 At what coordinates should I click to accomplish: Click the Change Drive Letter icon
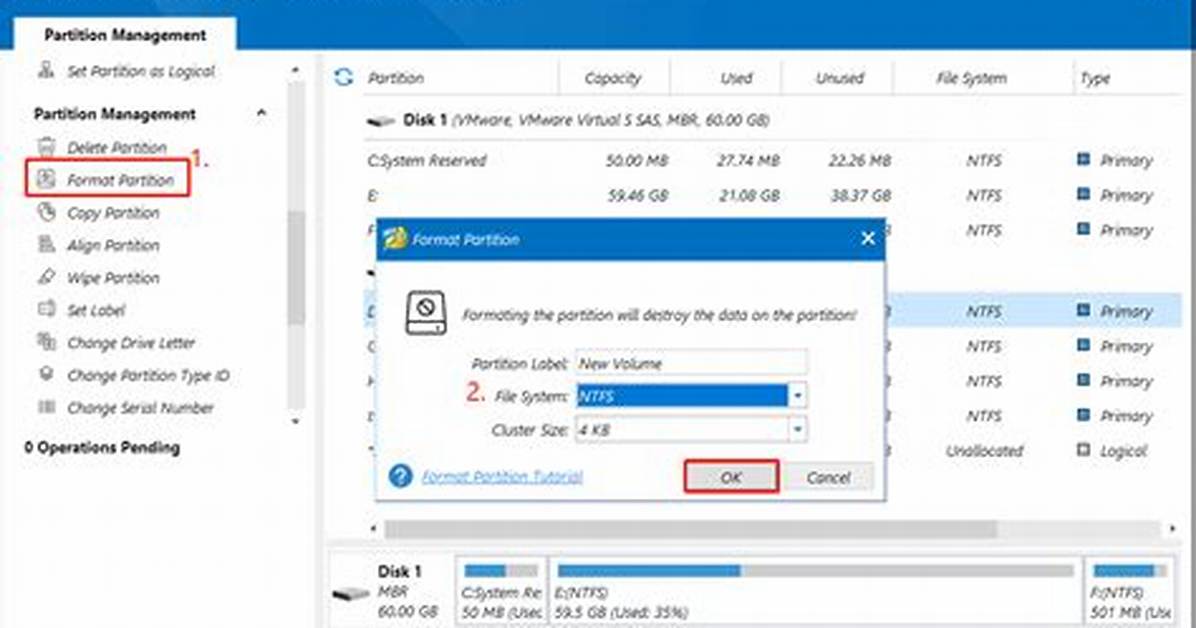click(x=47, y=342)
